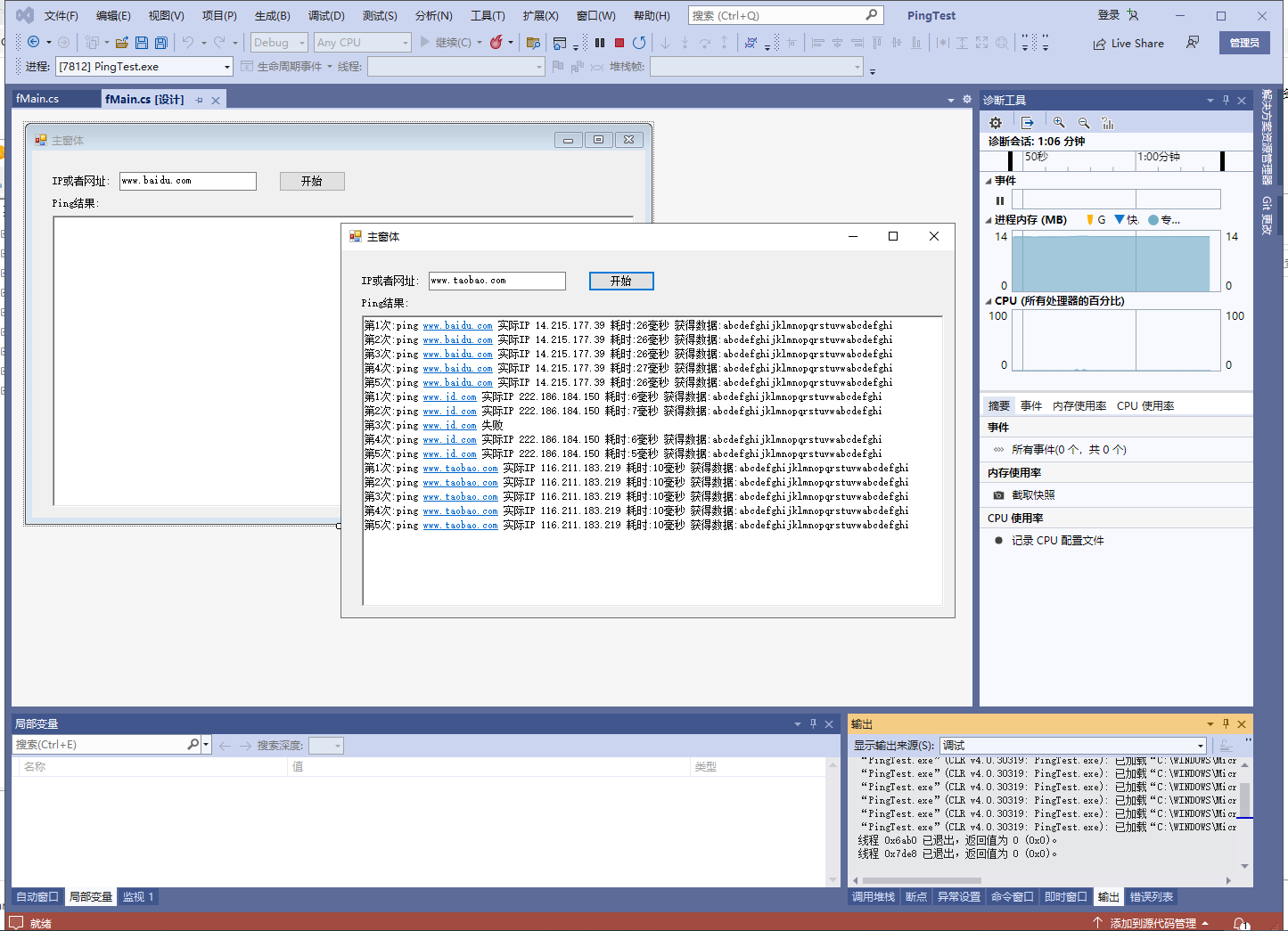
Task: Click the 记录 CPU 配置文件 record dot
Action: (998, 541)
